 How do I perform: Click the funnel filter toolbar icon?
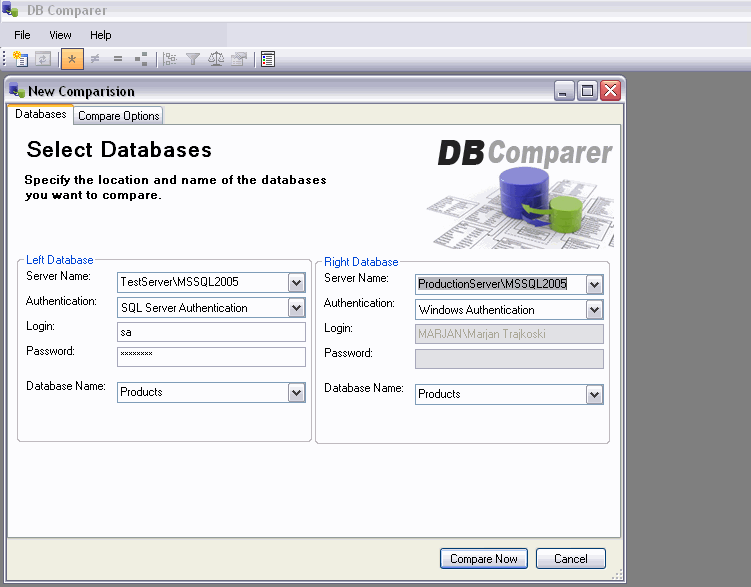click(x=193, y=59)
